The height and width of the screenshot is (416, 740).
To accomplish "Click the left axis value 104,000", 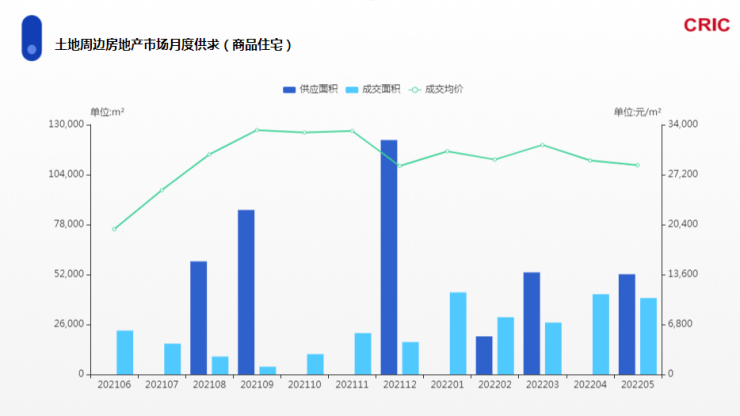I will click(x=66, y=174).
